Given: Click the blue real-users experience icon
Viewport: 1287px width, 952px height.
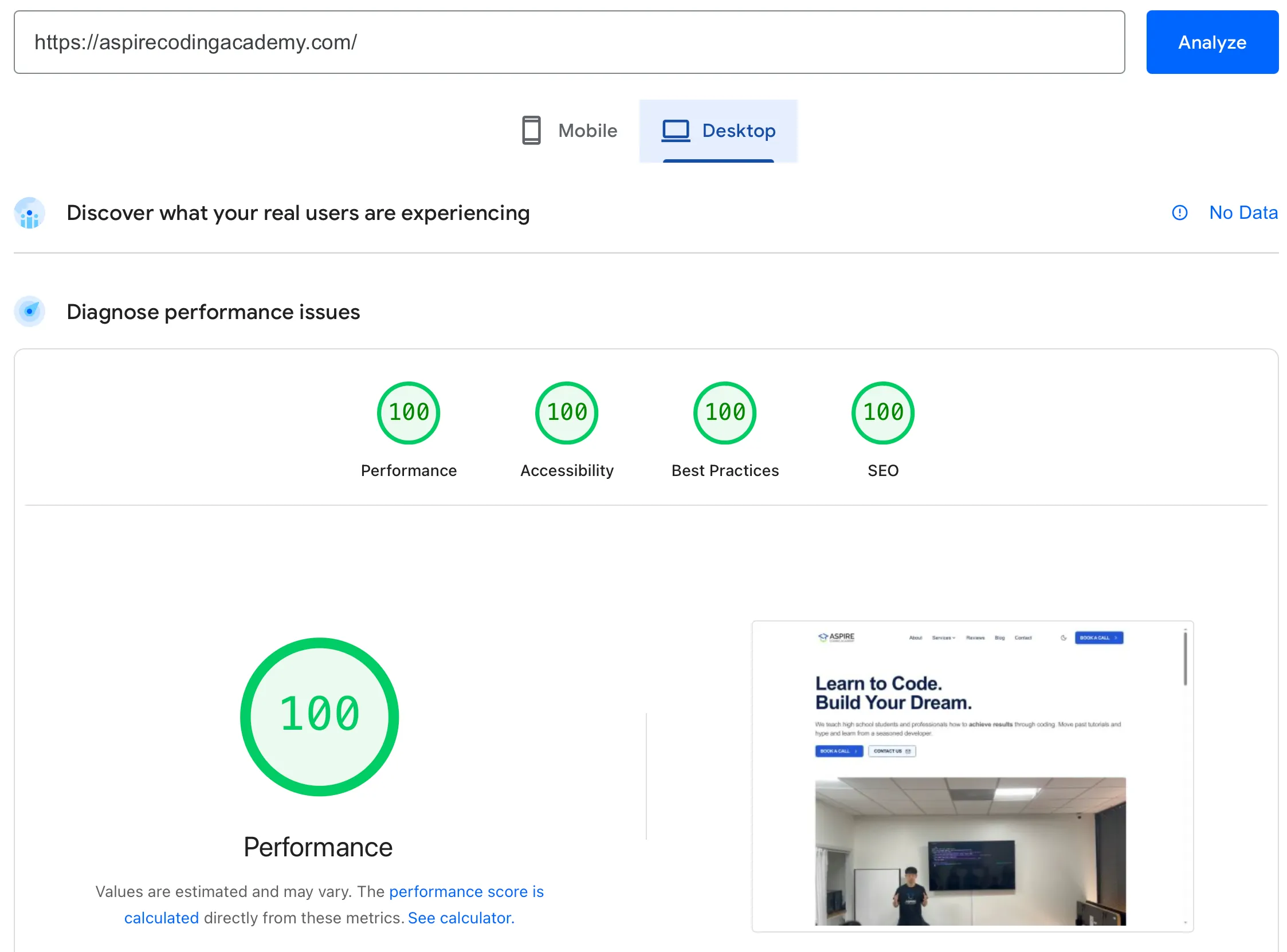Looking at the screenshot, I should click(x=29, y=213).
